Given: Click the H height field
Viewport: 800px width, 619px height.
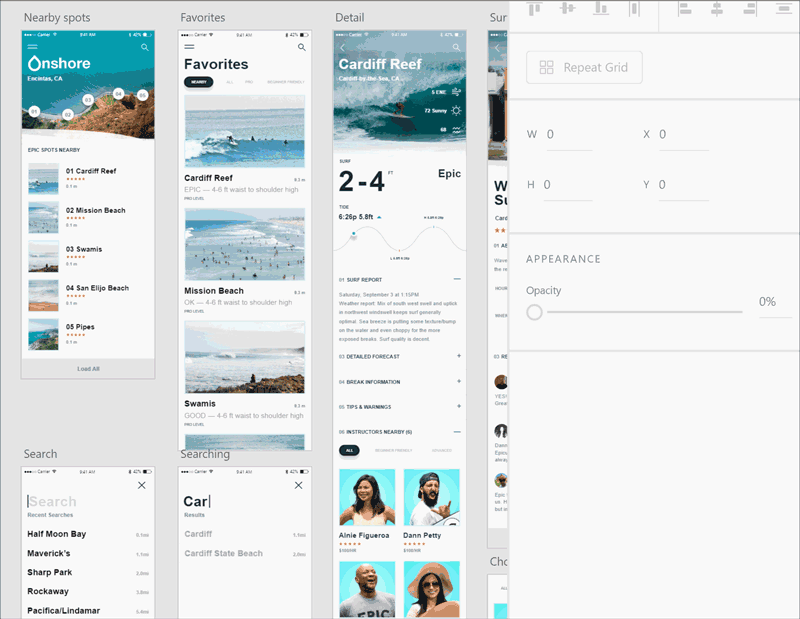Looking at the screenshot, I should tap(567, 185).
